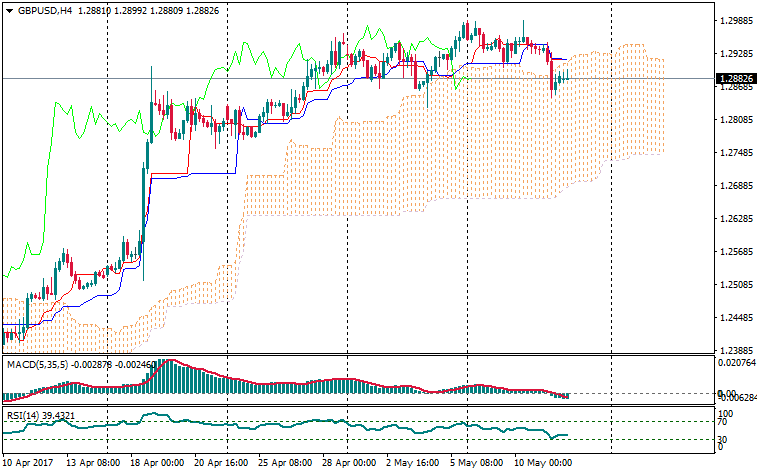Click the 1.29885 price axis level
Viewport: 757px width, 474px height.
point(735,21)
